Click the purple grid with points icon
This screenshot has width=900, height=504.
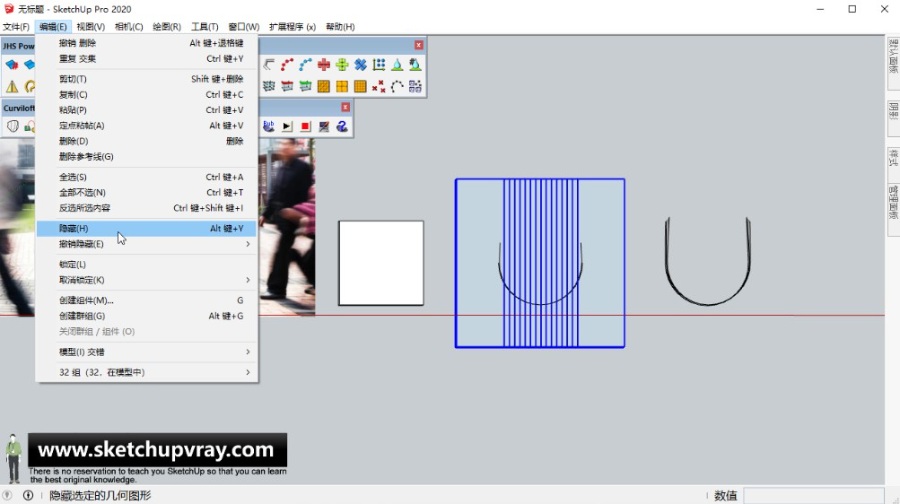pyautogui.click(x=415, y=86)
